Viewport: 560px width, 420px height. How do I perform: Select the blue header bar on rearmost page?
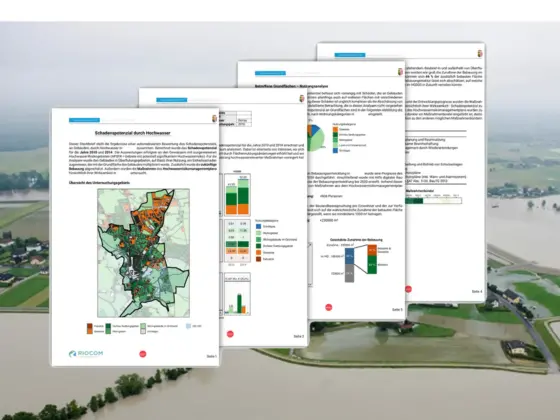pos(350,55)
